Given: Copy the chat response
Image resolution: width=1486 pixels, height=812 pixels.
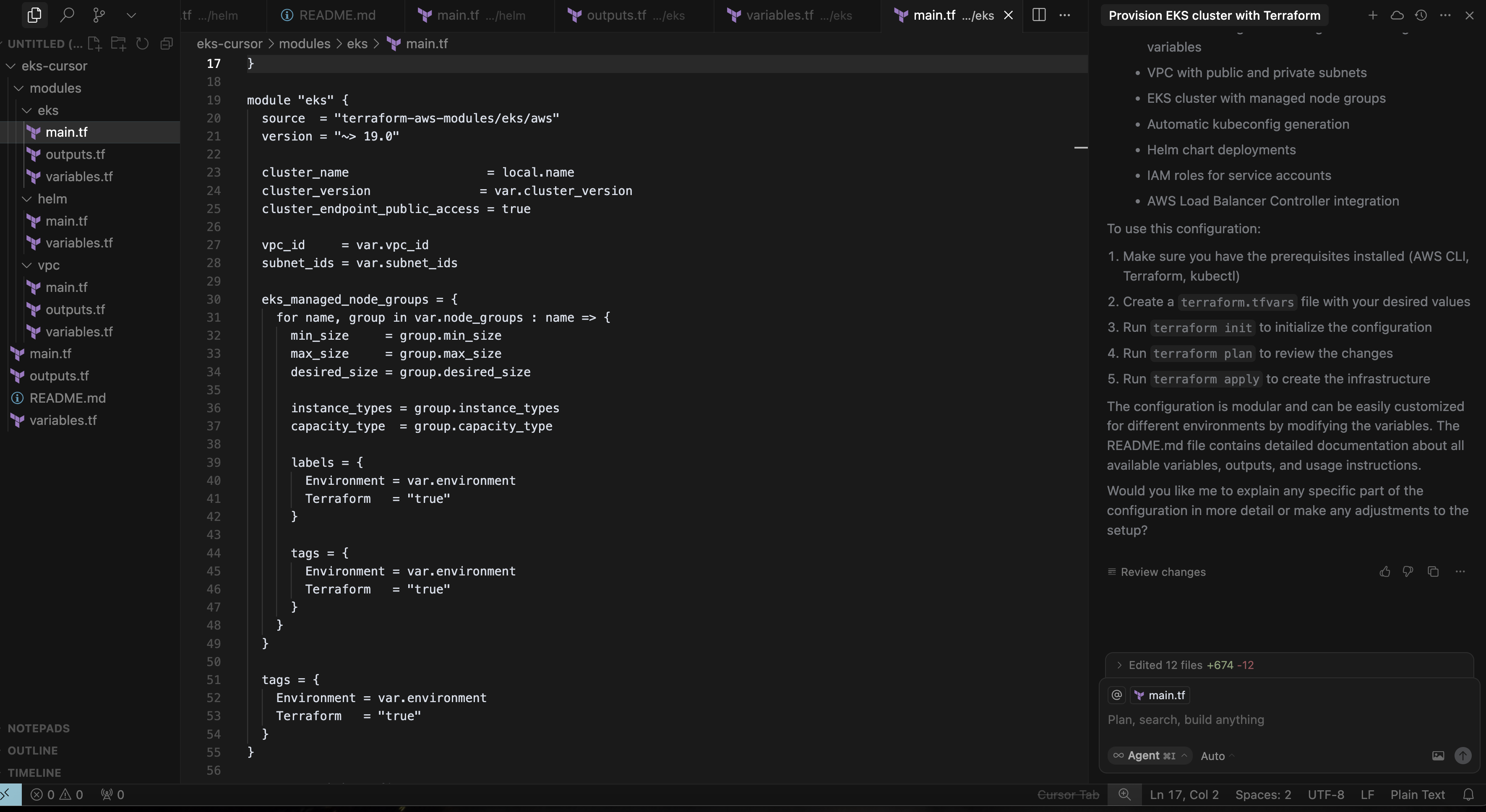Looking at the screenshot, I should 1433,572.
